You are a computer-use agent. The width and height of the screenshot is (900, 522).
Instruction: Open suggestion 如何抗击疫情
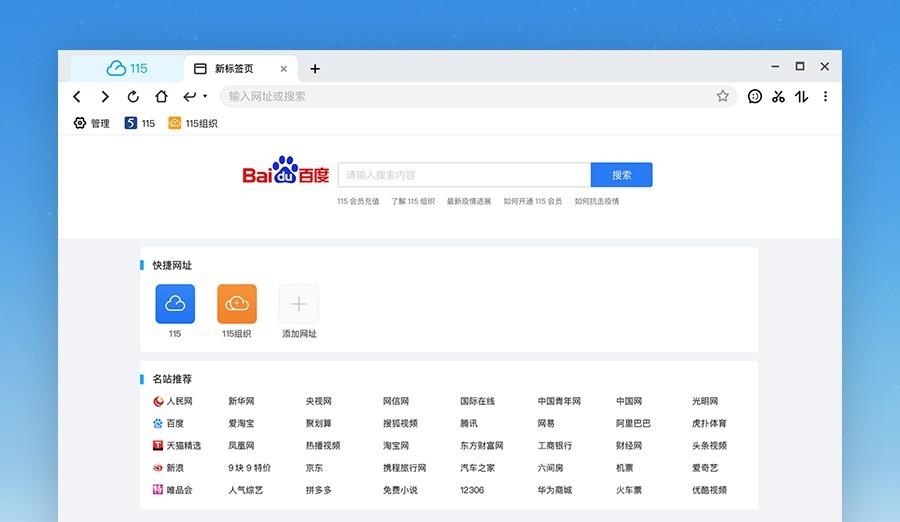click(597, 201)
